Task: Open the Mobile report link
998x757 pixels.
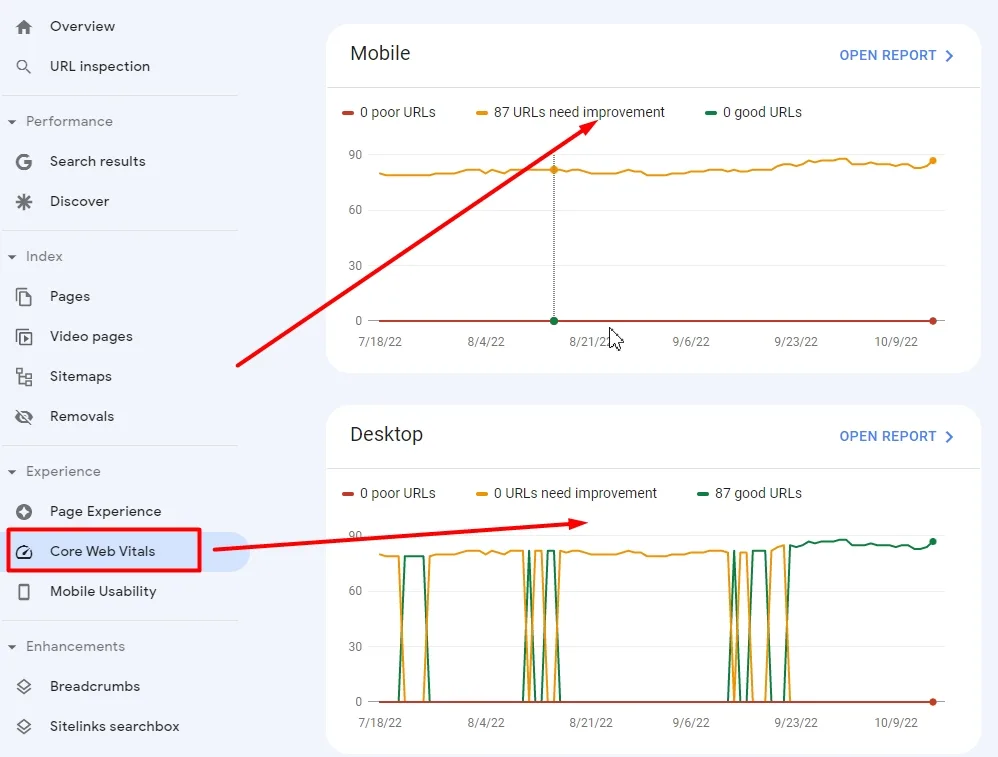Action: [x=896, y=56]
